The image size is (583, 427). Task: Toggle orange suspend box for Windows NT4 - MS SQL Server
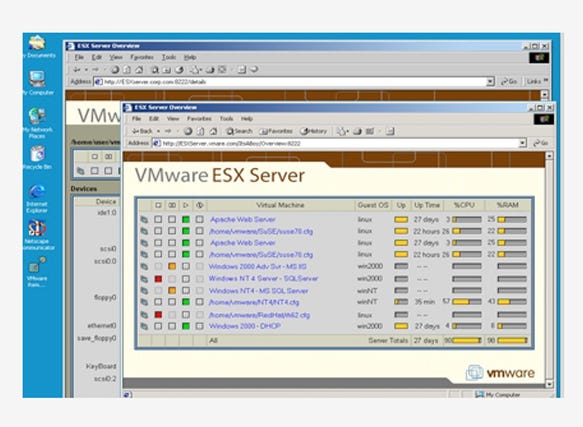[x=172, y=290]
